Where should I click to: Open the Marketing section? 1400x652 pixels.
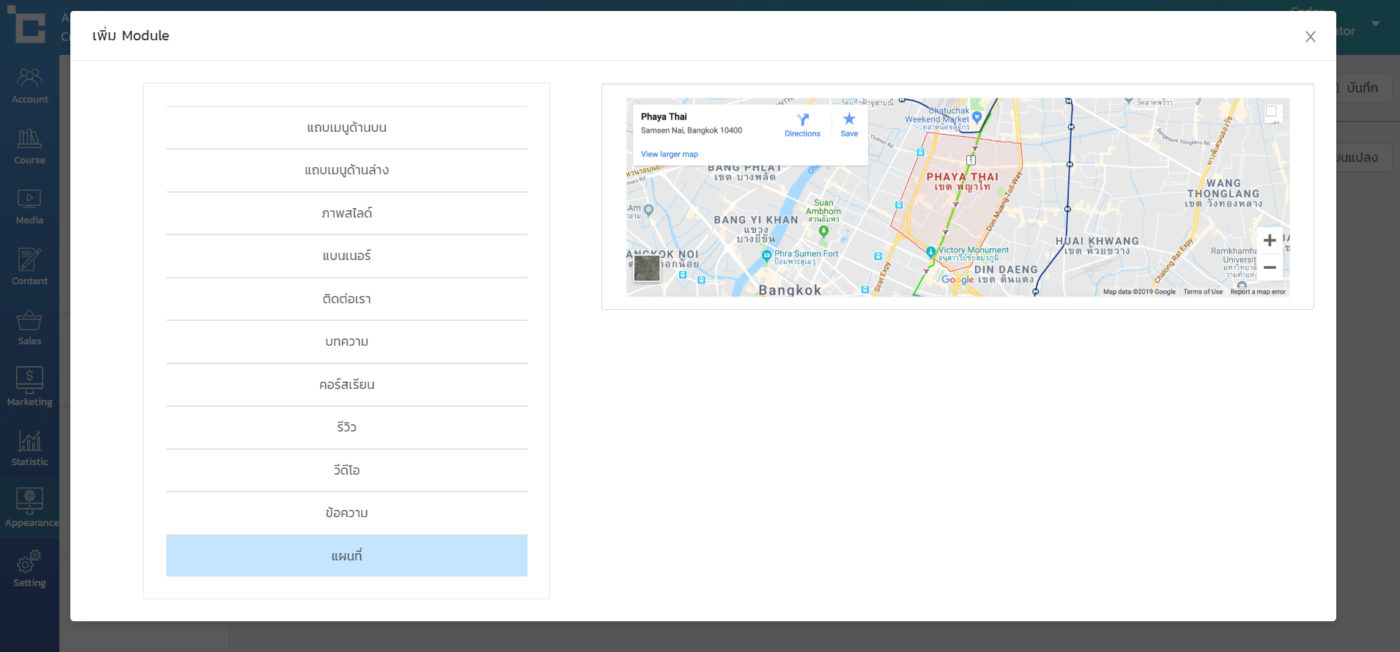click(29, 387)
